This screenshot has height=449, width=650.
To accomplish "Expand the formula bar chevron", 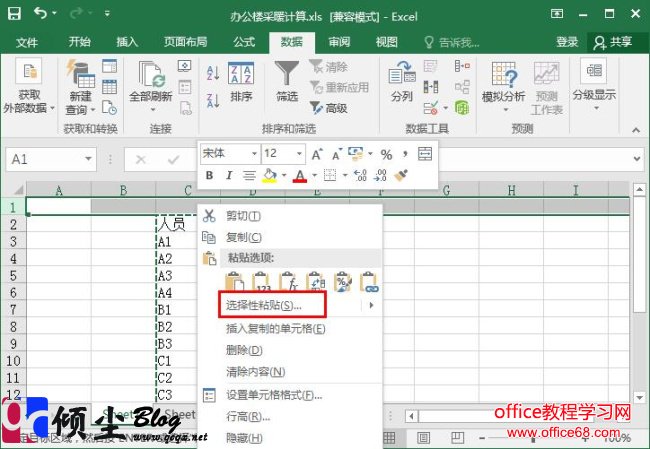I will (x=637, y=159).
